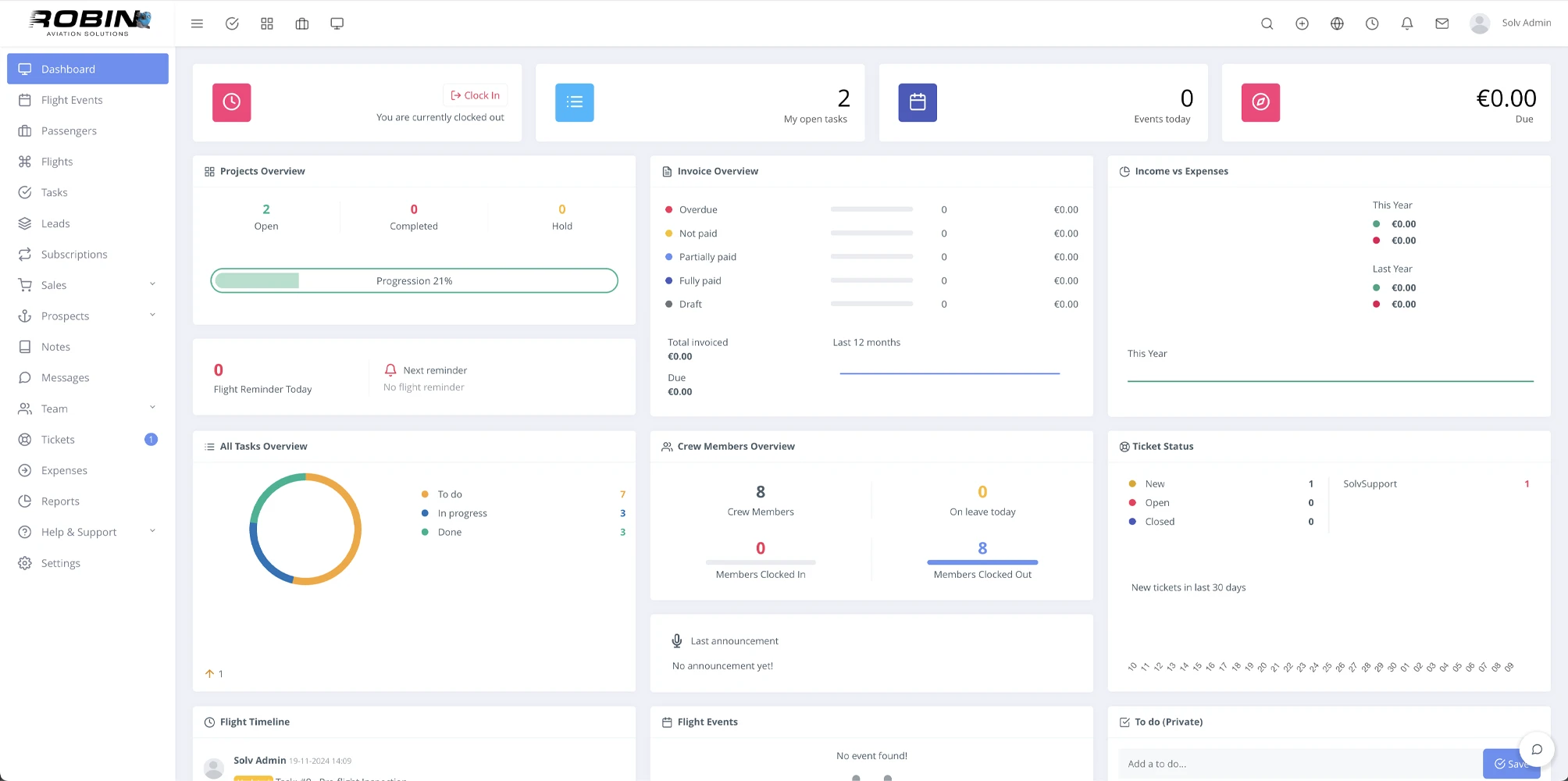Open the mail envelope icon in header
This screenshot has width=1568, height=781.
point(1441,23)
